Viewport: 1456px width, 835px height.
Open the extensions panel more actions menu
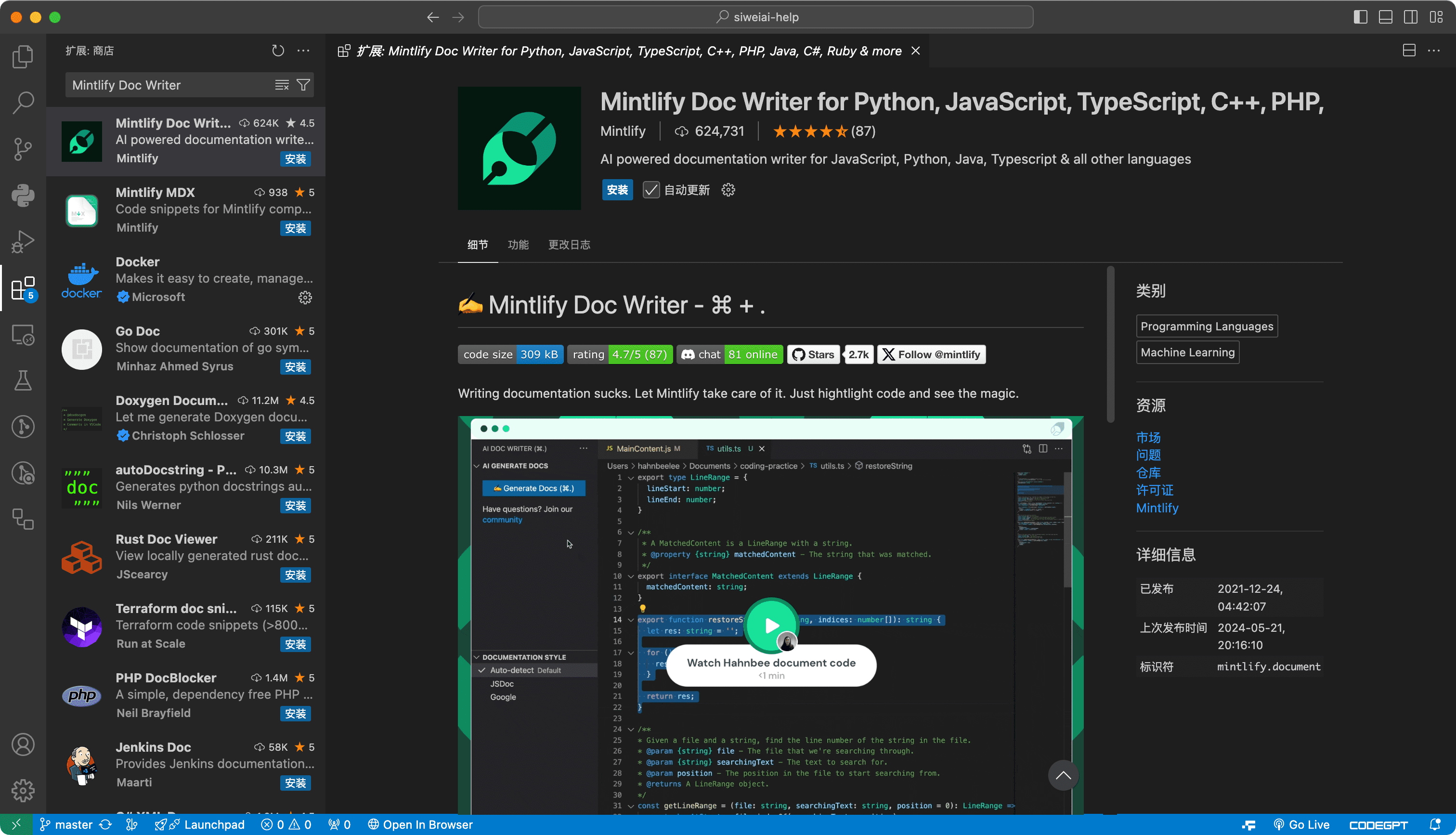[304, 51]
